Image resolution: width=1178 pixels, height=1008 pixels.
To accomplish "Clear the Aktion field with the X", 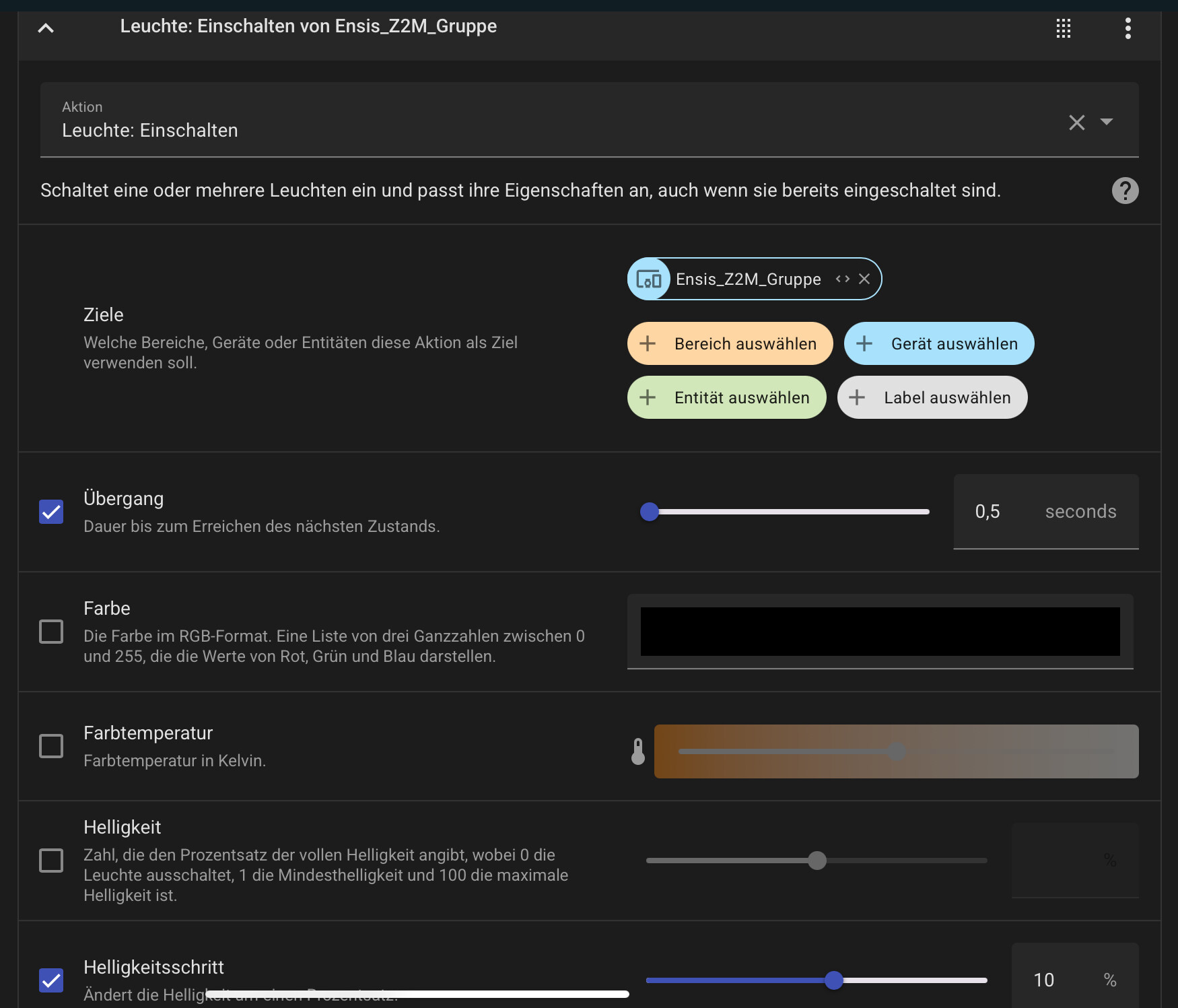I will pyautogui.click(x=1076, y=123).
